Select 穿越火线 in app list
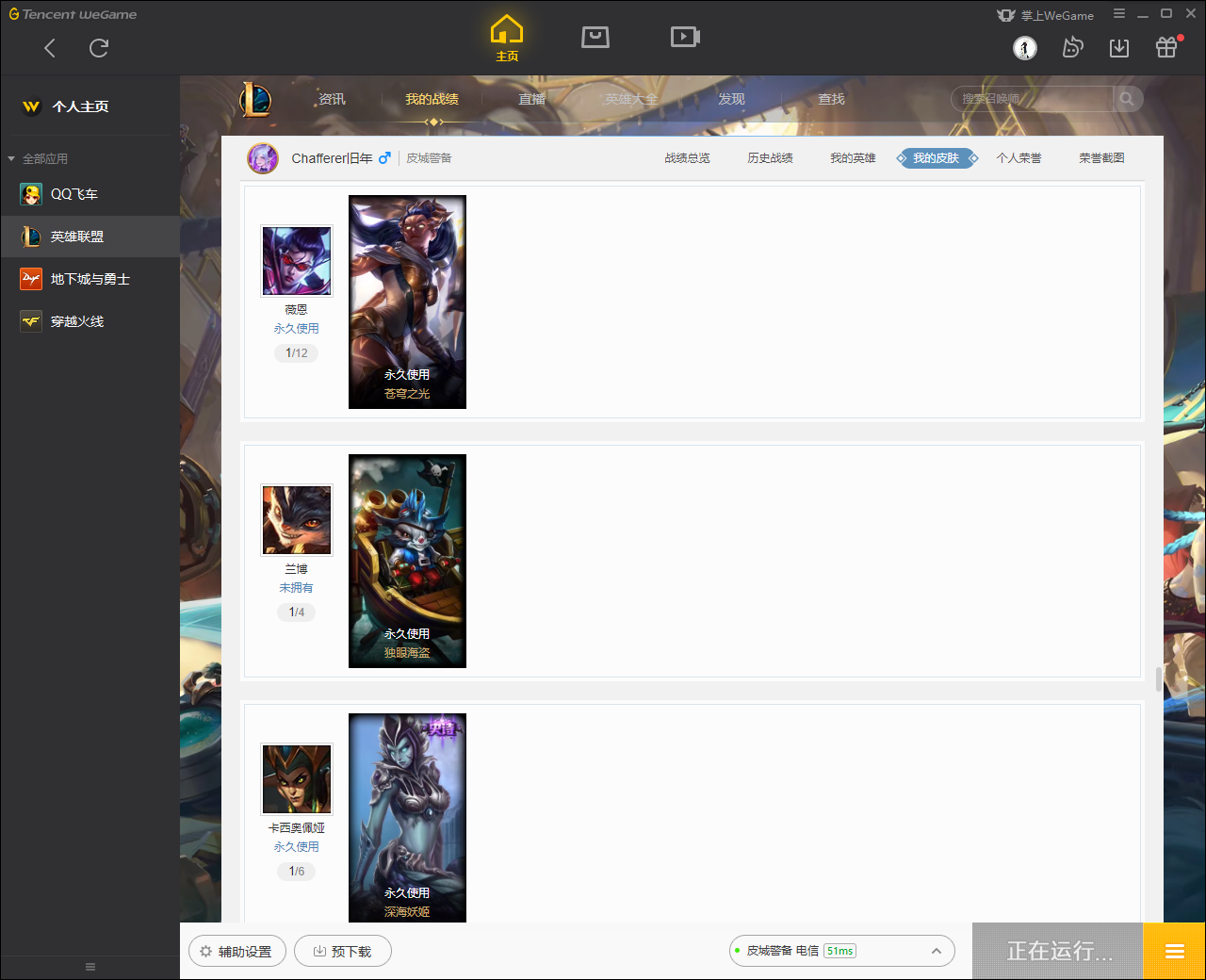 pos(90,321)
